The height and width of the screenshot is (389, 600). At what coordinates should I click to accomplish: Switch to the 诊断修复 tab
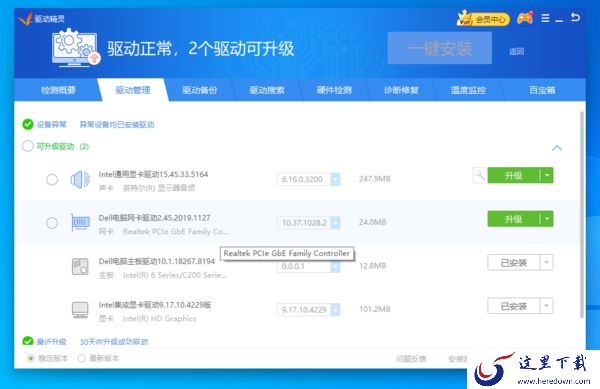[x=401, y=90]
